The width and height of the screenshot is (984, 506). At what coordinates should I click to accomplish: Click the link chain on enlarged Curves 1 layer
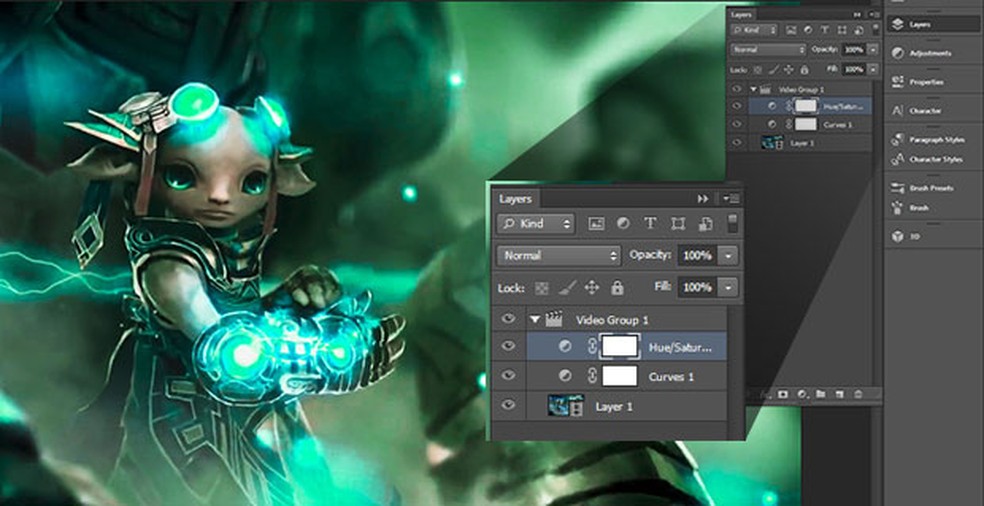pos(592,376)
